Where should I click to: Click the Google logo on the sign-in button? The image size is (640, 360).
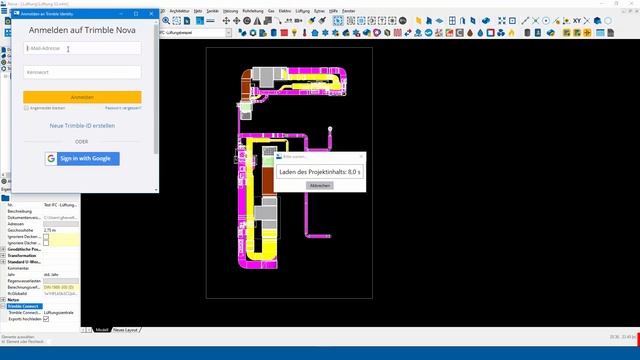[x=51, y=158]
